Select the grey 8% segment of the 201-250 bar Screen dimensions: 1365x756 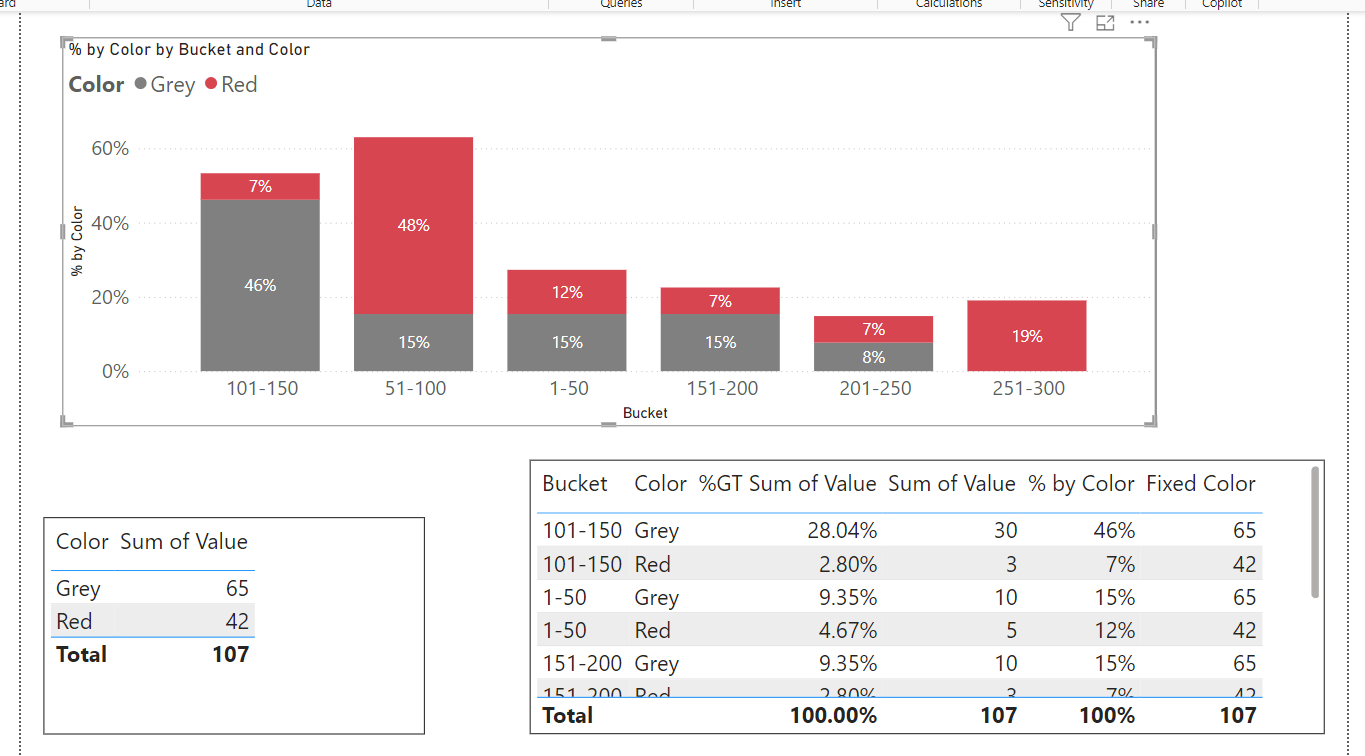click(x=874, y=357)
